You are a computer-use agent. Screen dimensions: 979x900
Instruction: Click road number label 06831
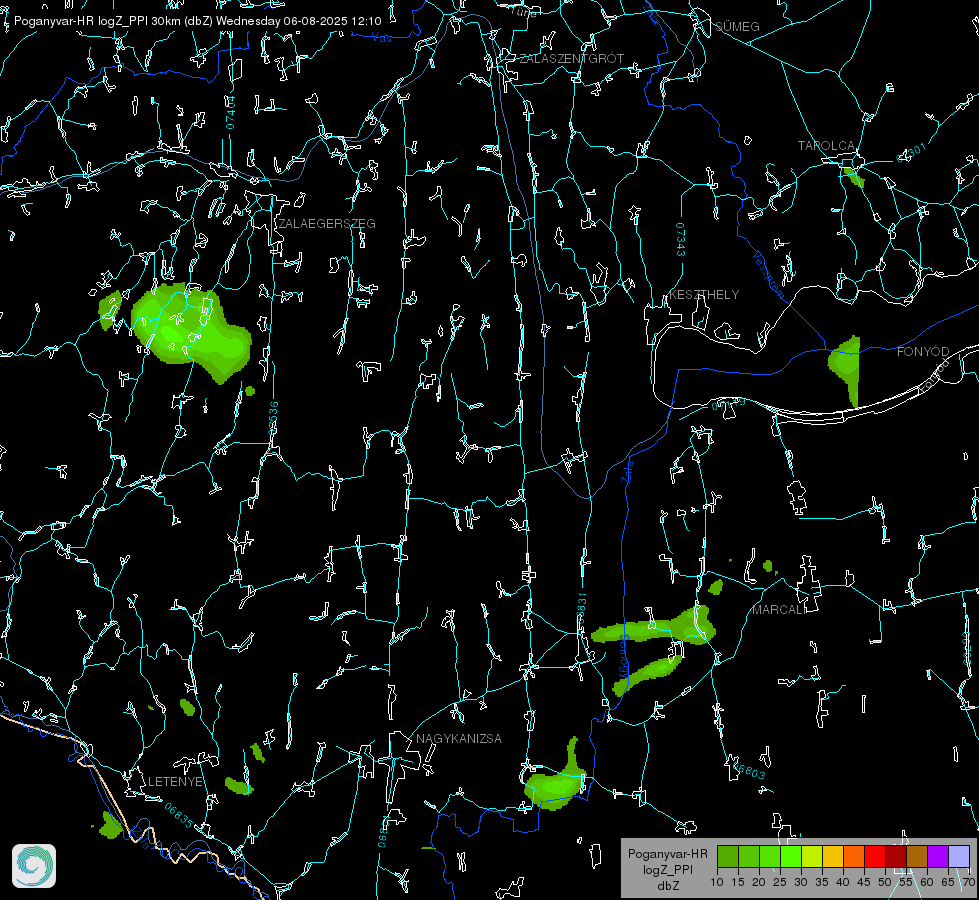click(581, 609)
